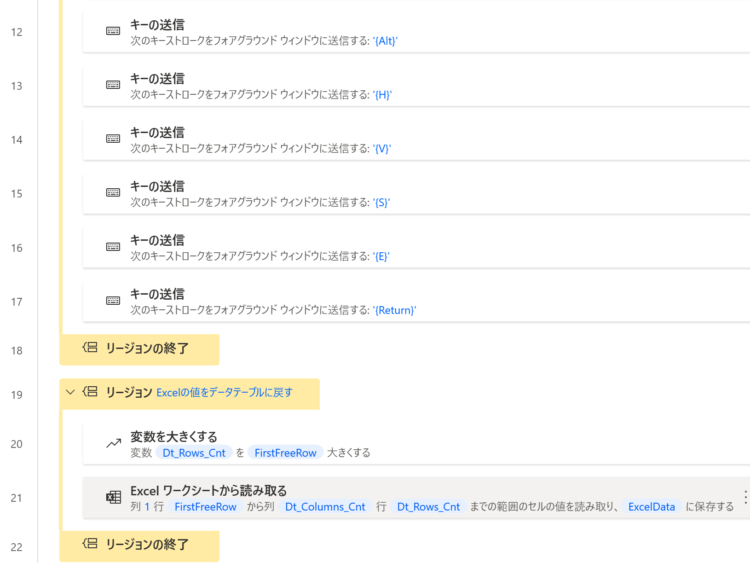Click the Excel worksheet icon on line 21
This screenshot has height=563, width=750.
[113, 497]
